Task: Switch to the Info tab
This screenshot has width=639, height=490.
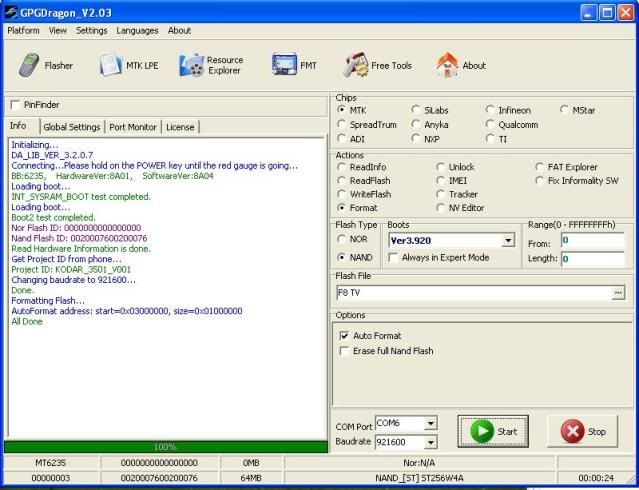Action: point(18,126)
